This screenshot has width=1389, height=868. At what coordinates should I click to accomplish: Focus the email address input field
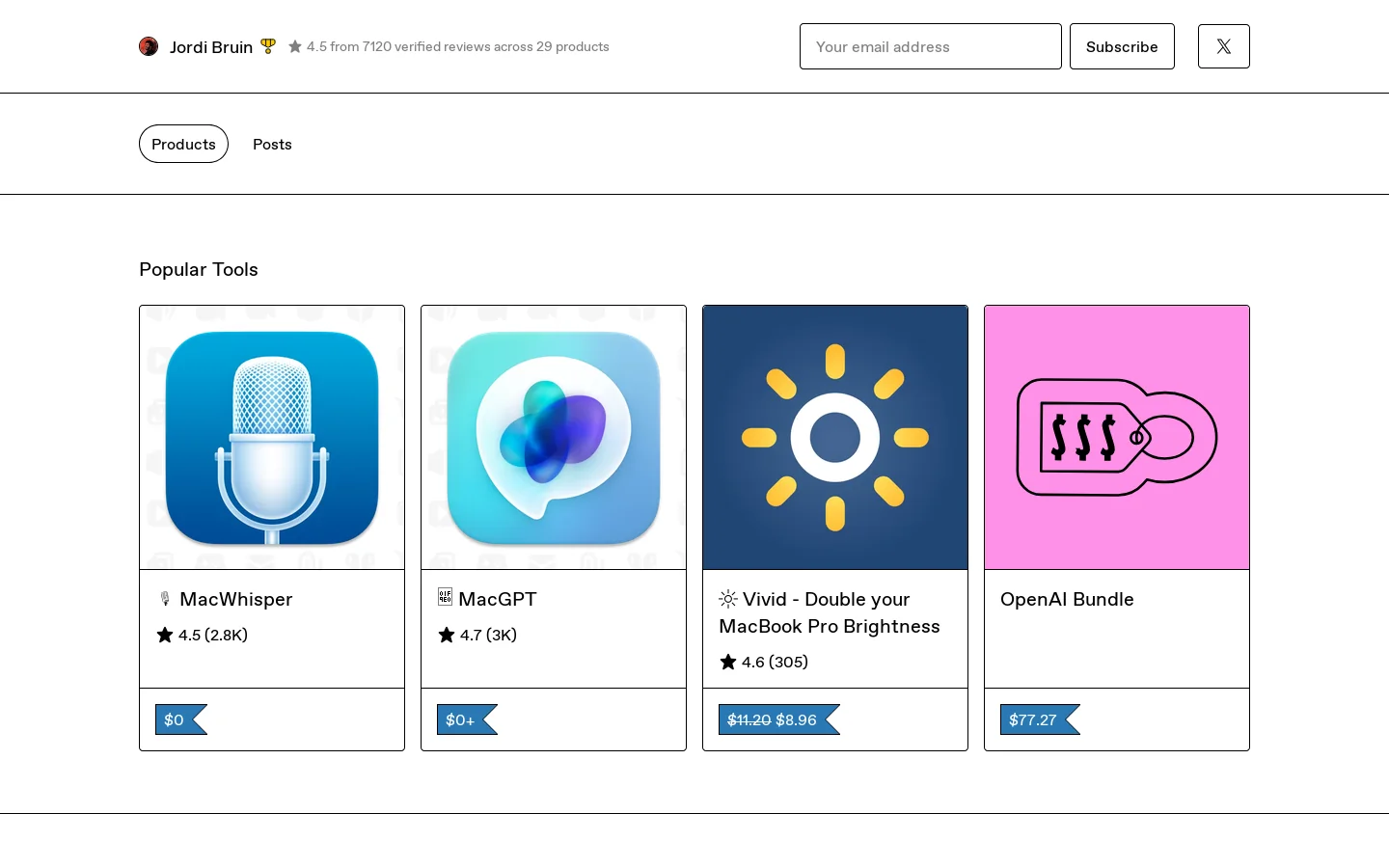931,46
